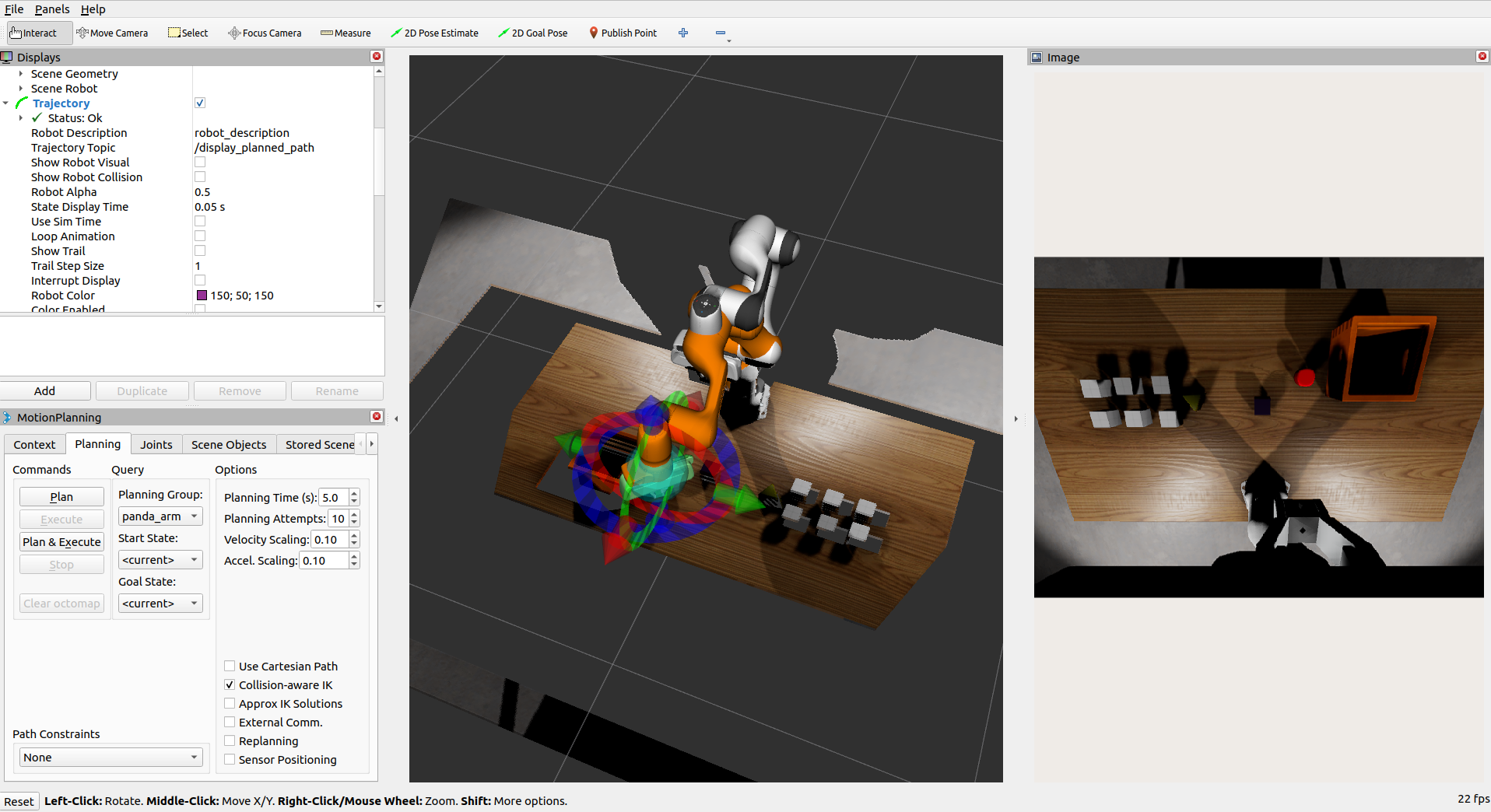Image resolution: width=1491 pixels, height=812 pixels.
Task: Open the Panels menu
Action: coord(52,9)
